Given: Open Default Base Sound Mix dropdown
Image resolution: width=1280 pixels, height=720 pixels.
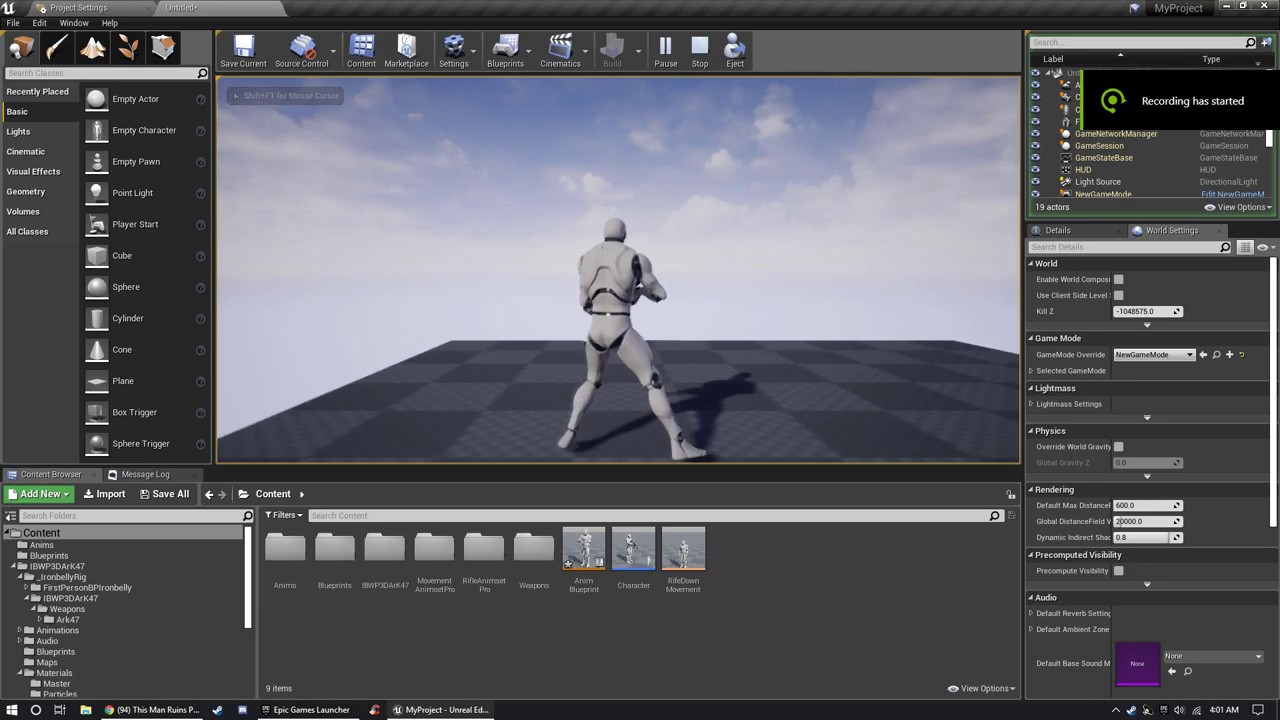Looking at the screenshot, I should click(x=1213, y=657).
